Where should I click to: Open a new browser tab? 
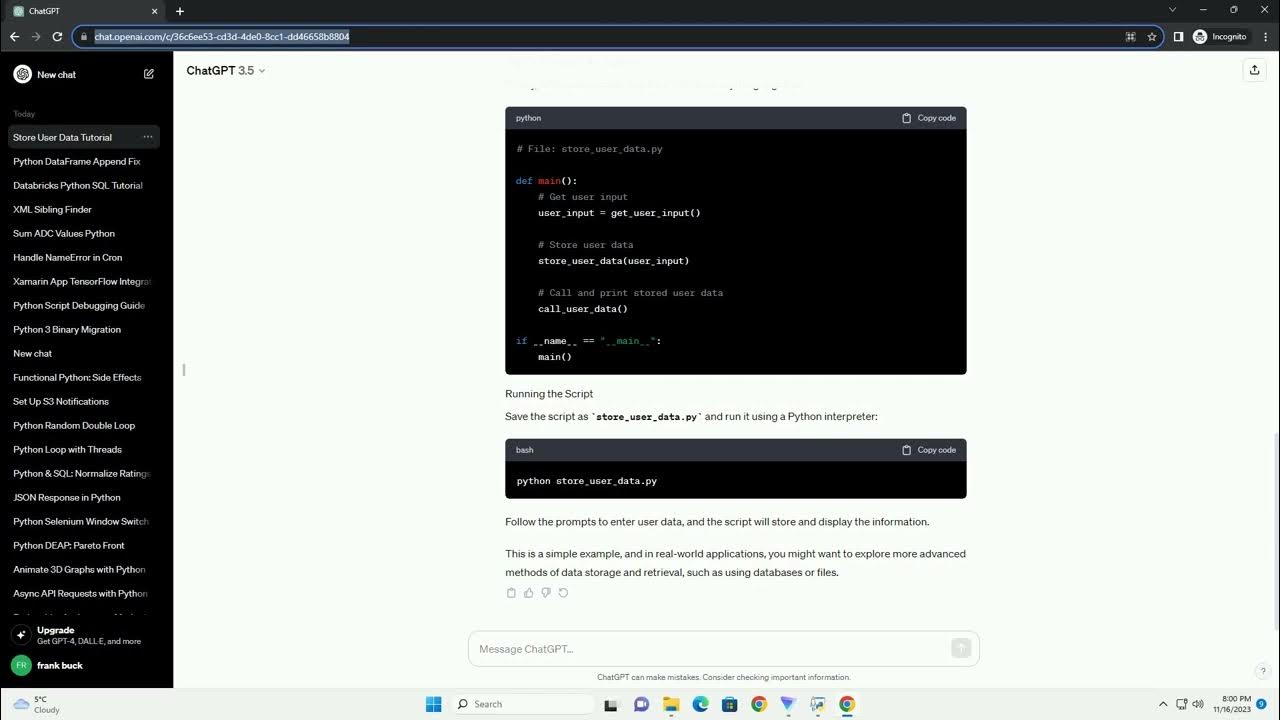pyautogui.click(x=180, y=11)
